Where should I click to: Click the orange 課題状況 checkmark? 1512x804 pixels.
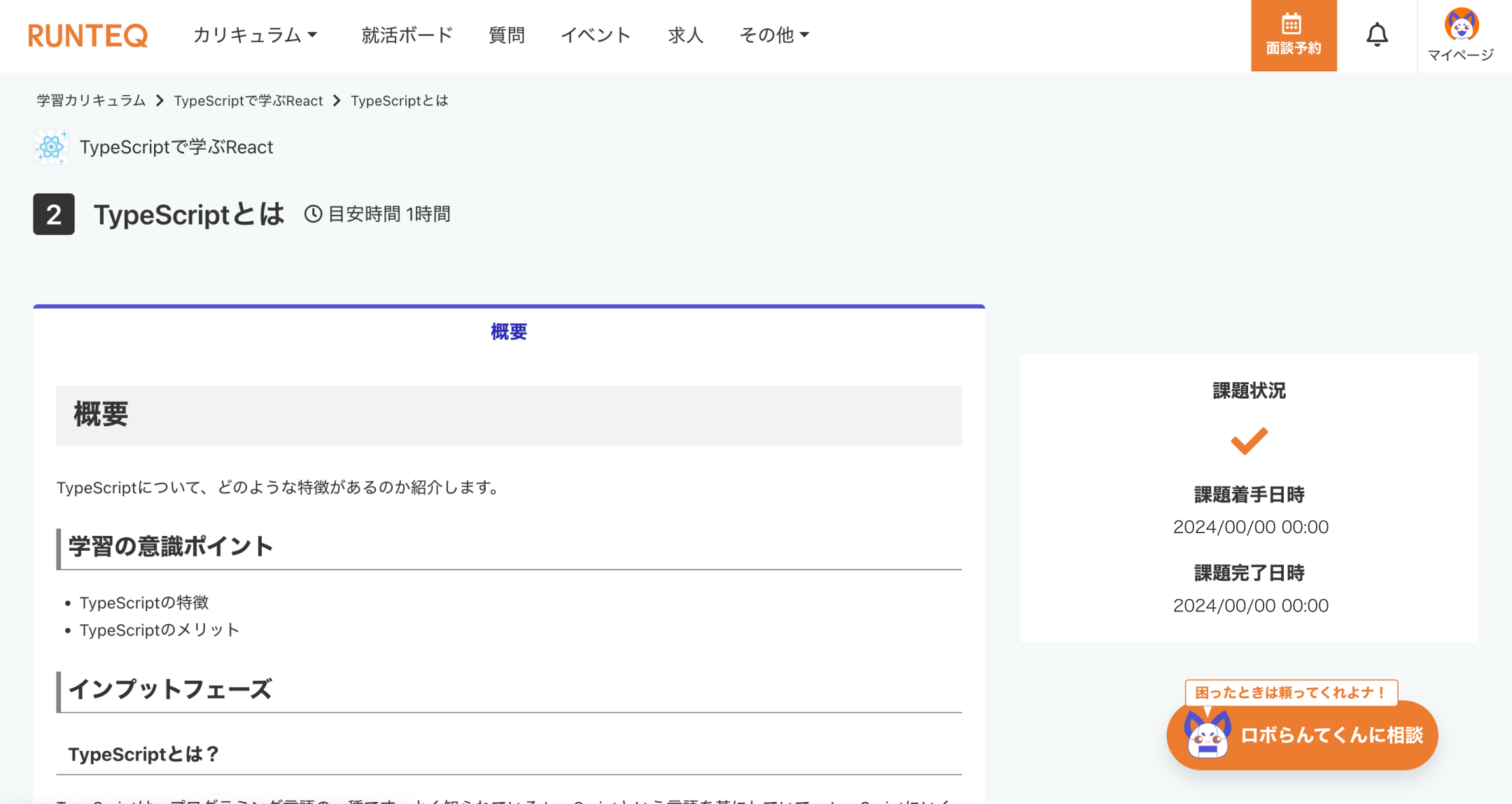[x=1249, y=441]
